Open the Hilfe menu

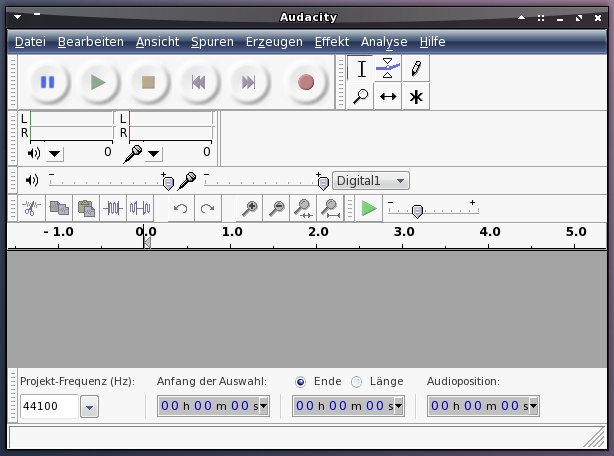[x=432, y=41]
